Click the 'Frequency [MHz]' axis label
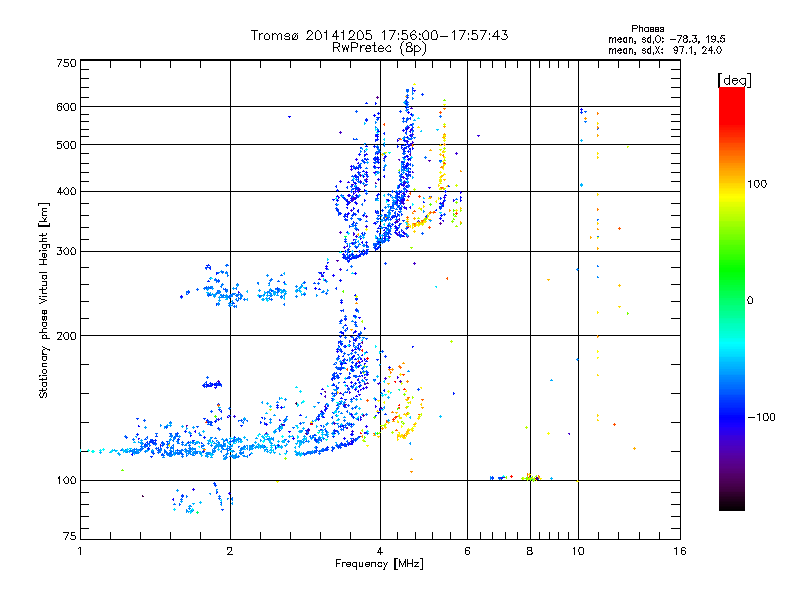The height and width of the screenshot is (600, 800). tap(379, 564)
